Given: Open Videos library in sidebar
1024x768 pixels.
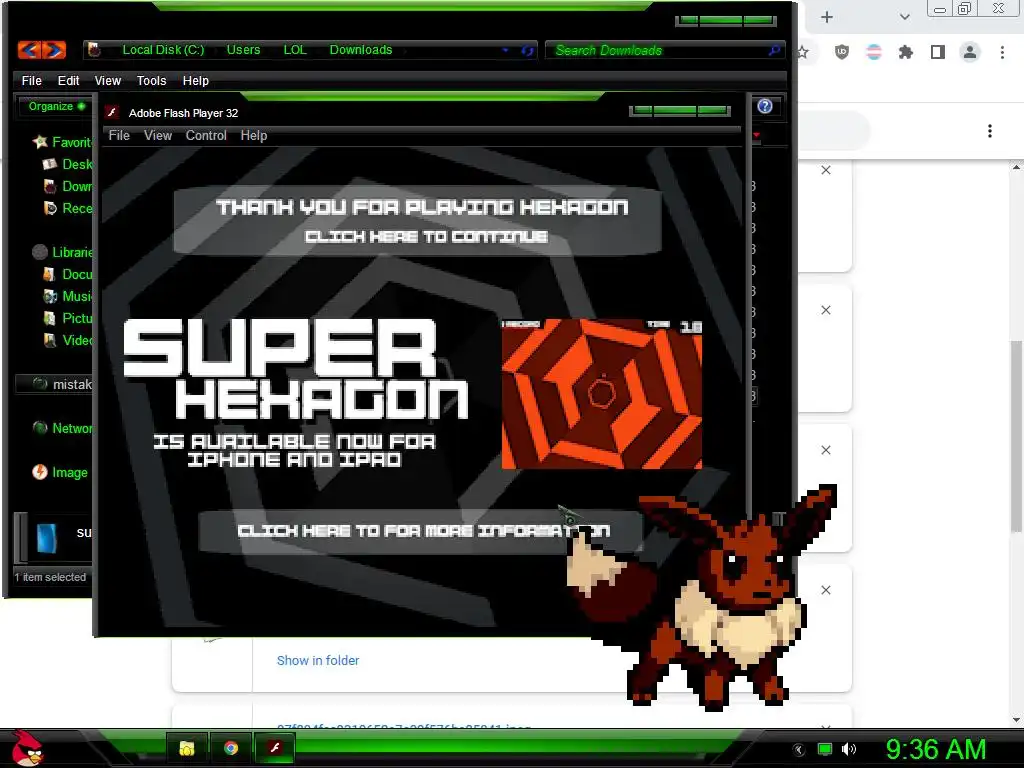Looking at the screenshot, I should (69, 340).
